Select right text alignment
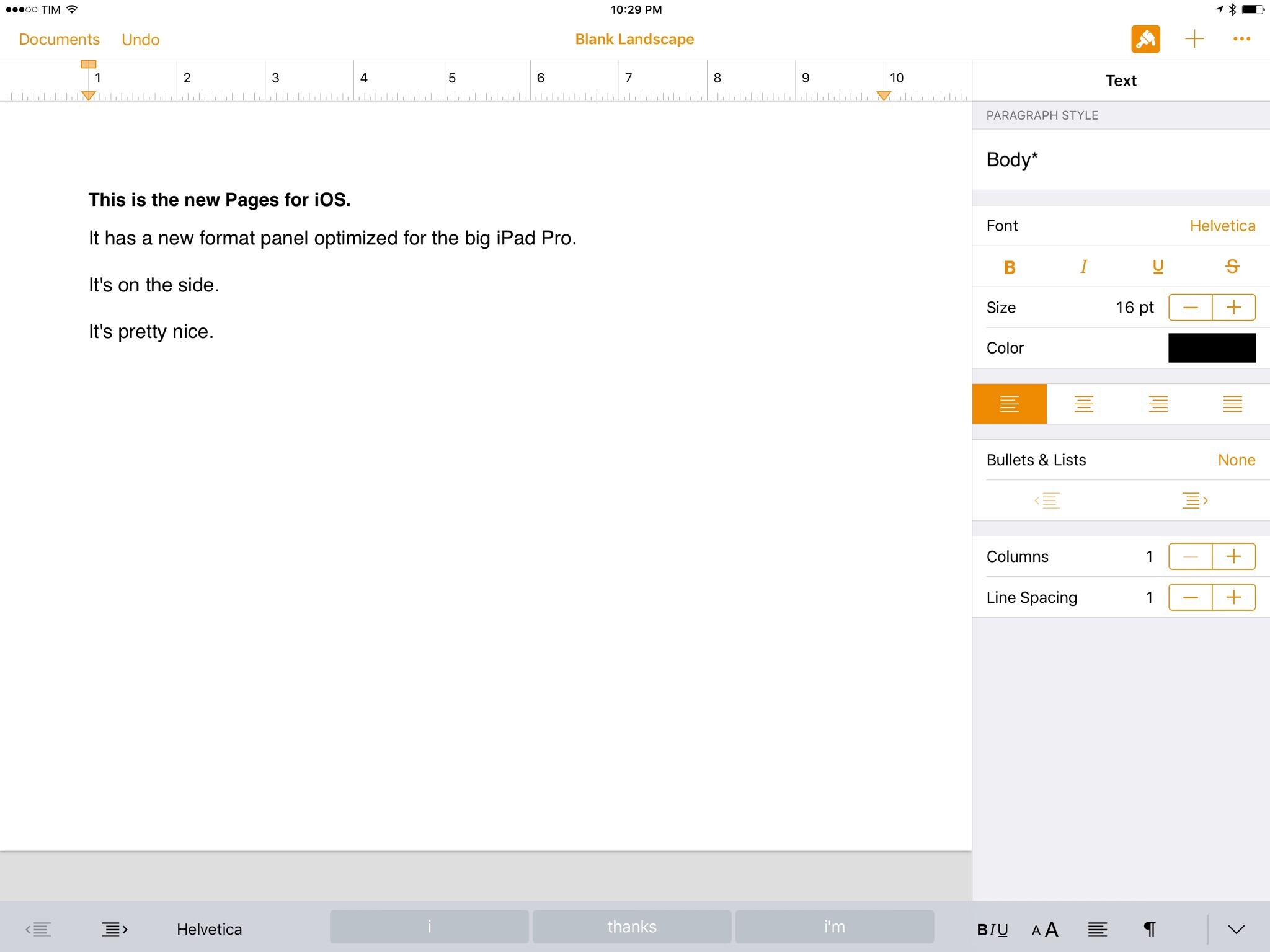1270x952 pixels. coord(1158,404)
